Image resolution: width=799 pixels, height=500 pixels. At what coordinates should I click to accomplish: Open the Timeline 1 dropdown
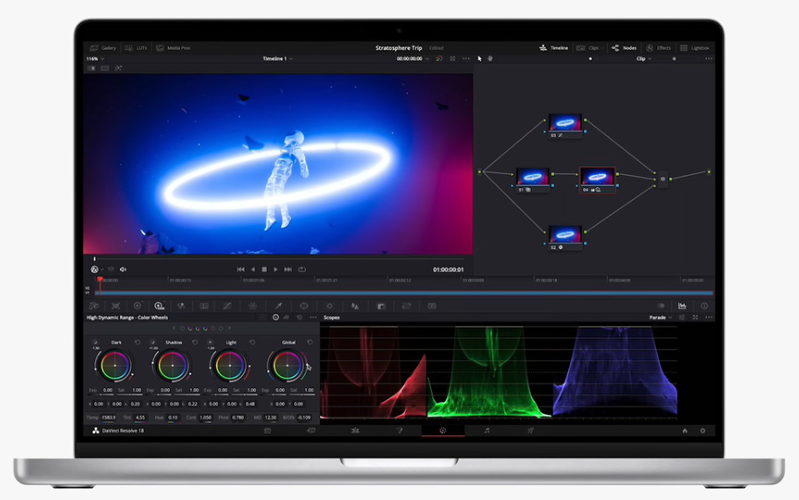pyautogui.click(x=278, y=59)
